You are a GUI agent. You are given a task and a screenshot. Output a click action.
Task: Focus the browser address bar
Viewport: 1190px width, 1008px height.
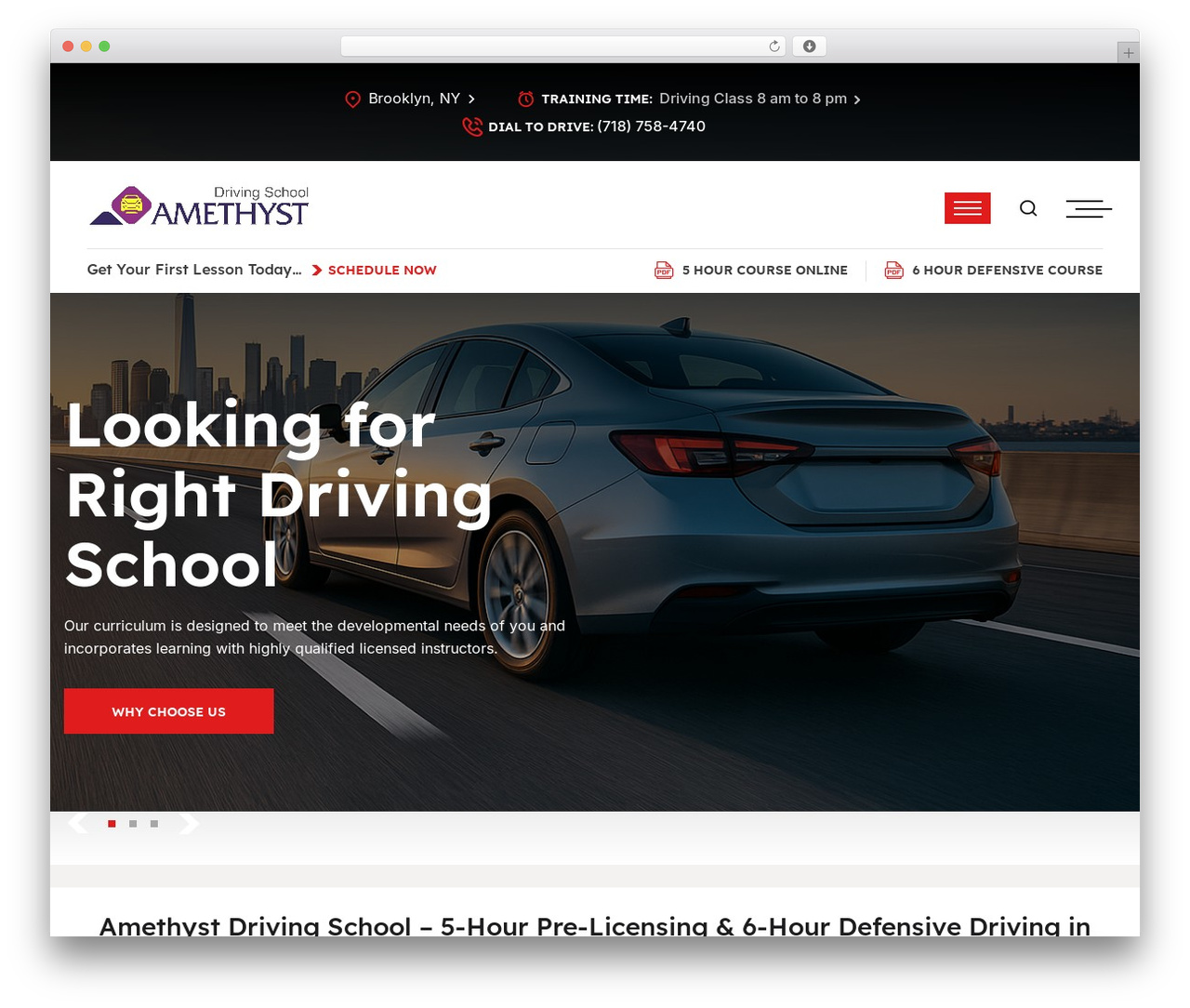[x=563, y=46]
